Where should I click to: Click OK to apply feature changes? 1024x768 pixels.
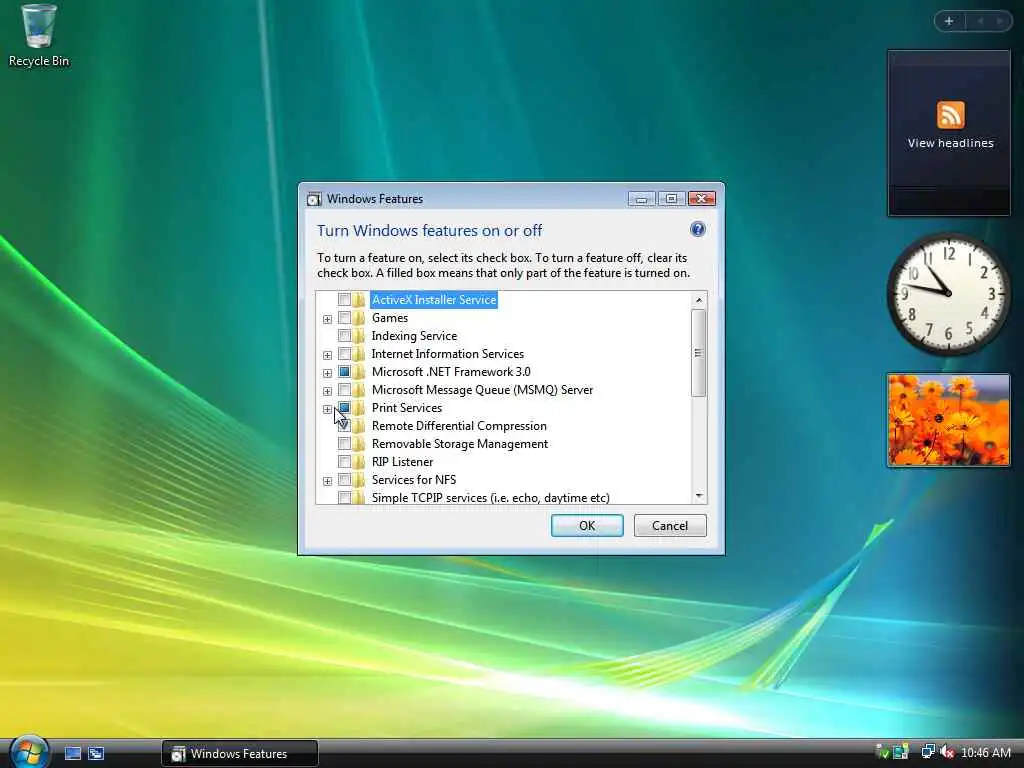(x=586, y=526)
